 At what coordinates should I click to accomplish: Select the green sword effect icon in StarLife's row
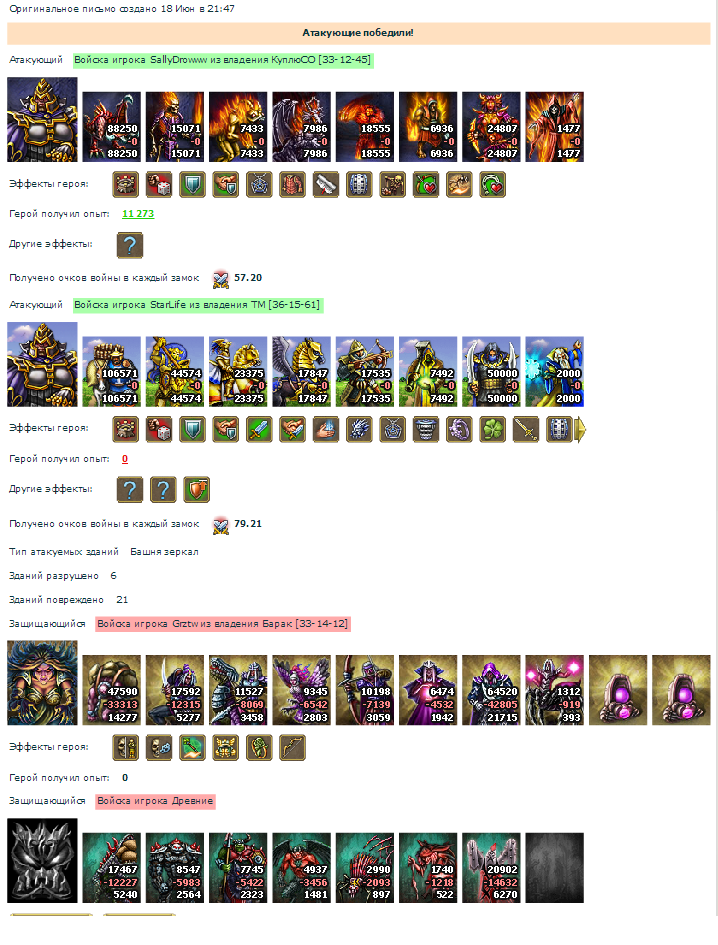[259, 430]
